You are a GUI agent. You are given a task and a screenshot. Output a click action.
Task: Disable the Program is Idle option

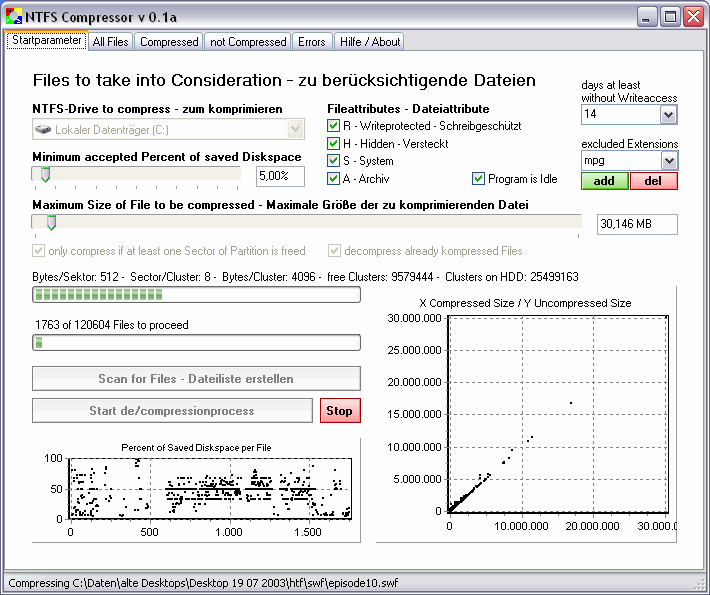(x=478, y=179)
